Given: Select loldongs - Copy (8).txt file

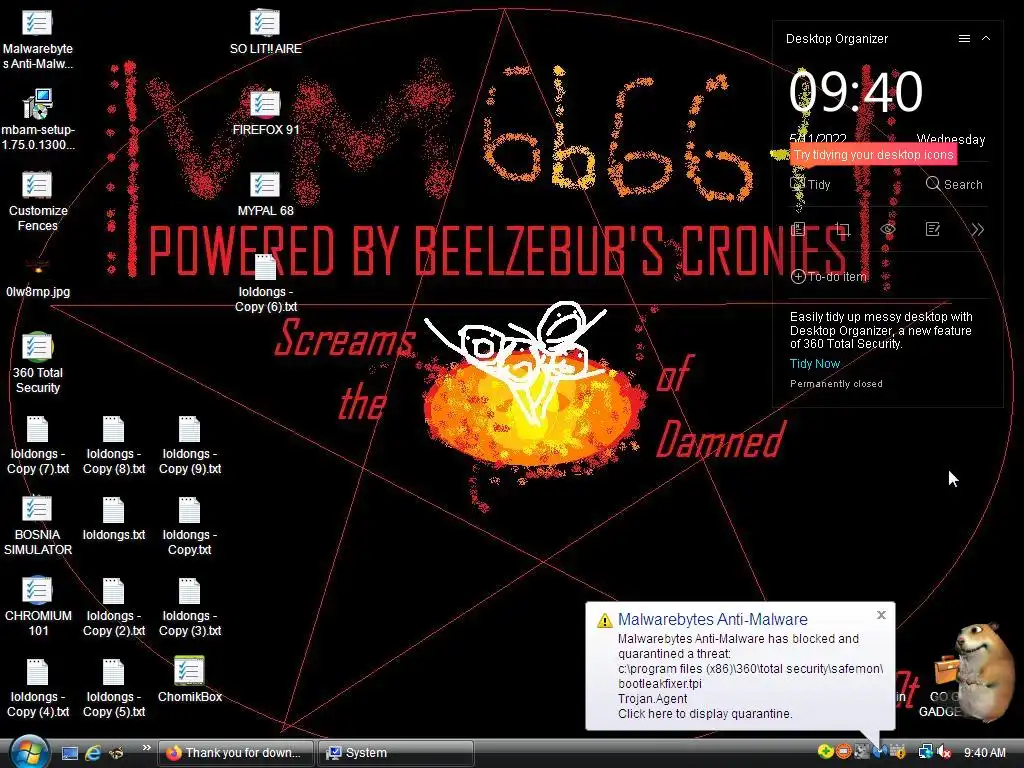Looking at the screenshot, I should click(x=114, y=444).
